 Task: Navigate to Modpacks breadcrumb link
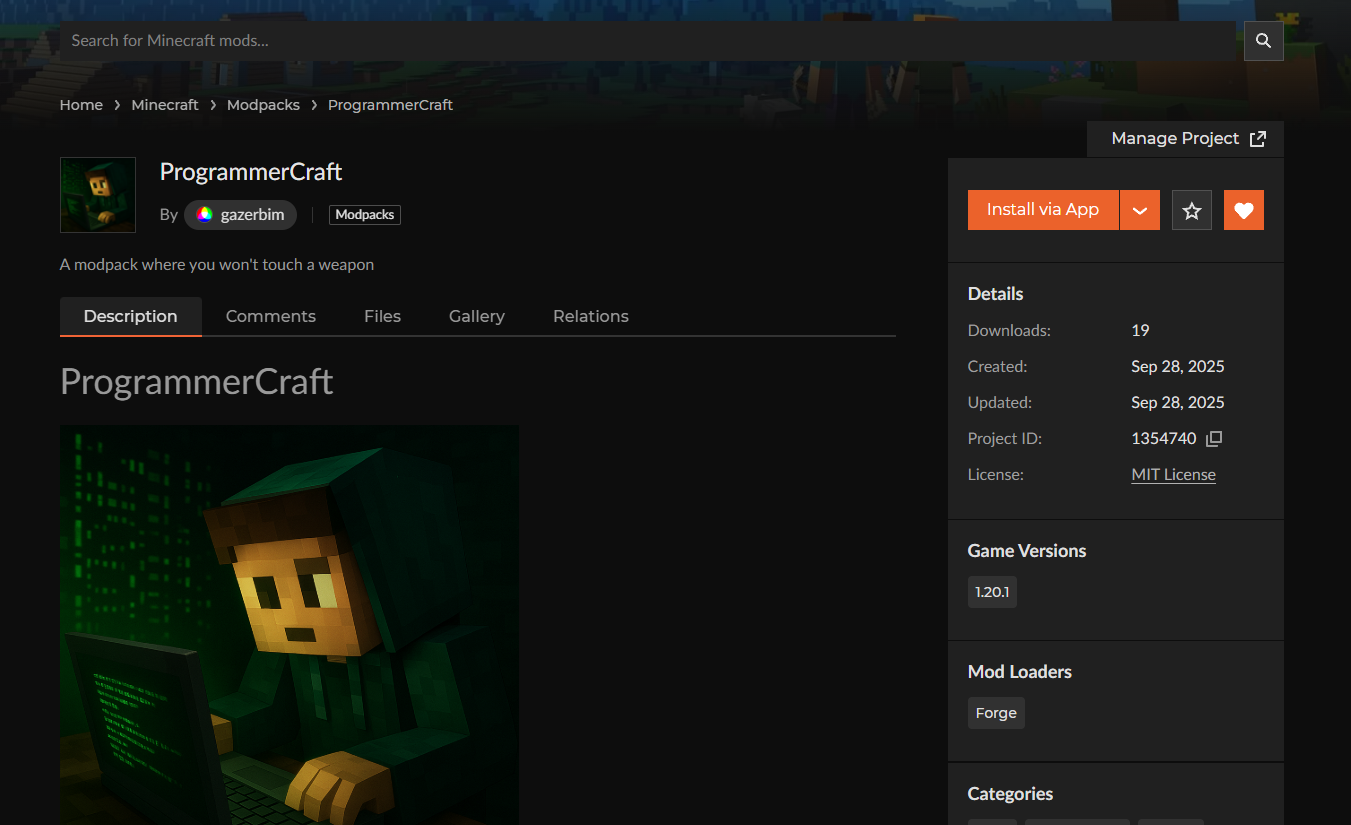pos(263,105)
